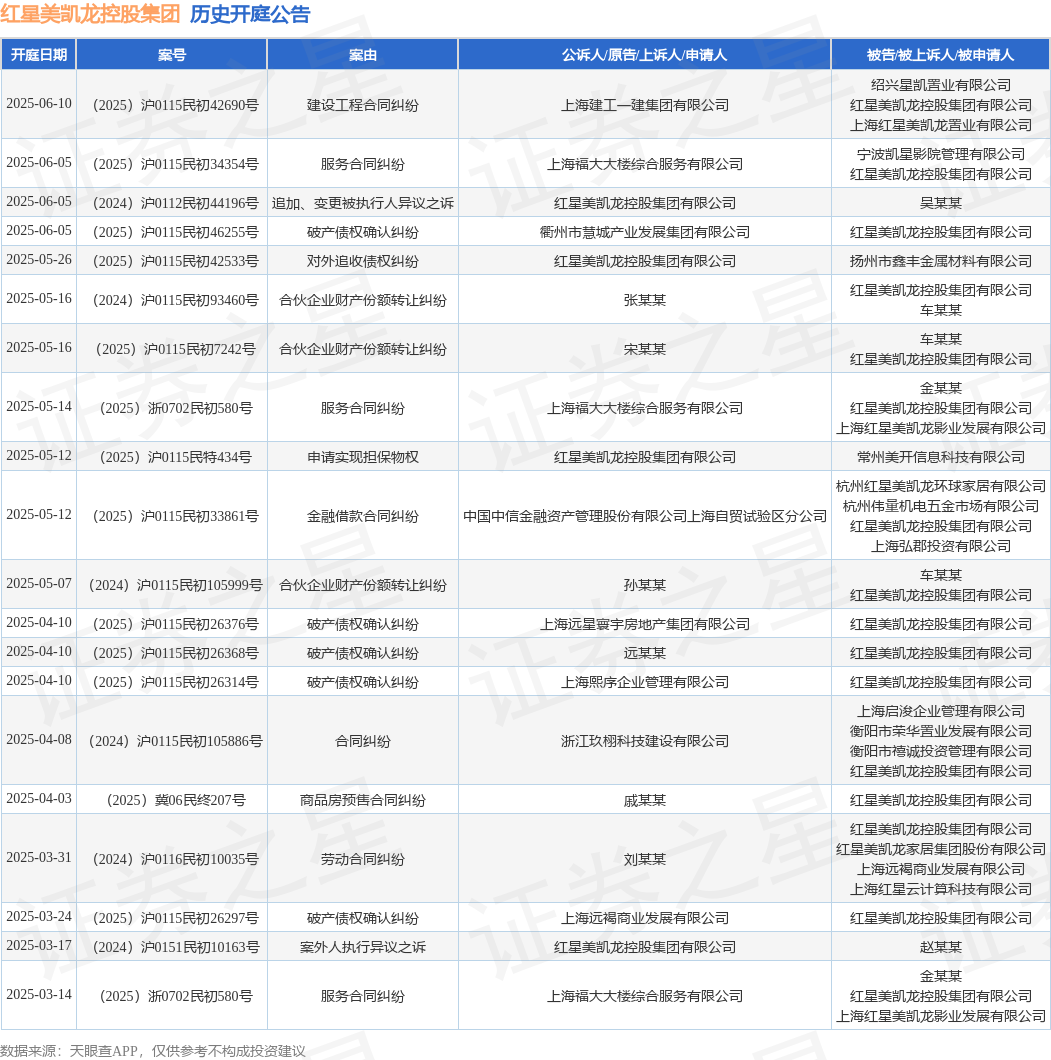
Task: Click plaintiff 上海远星寰宇房地产集团有限公司
Action: point(644,624)
